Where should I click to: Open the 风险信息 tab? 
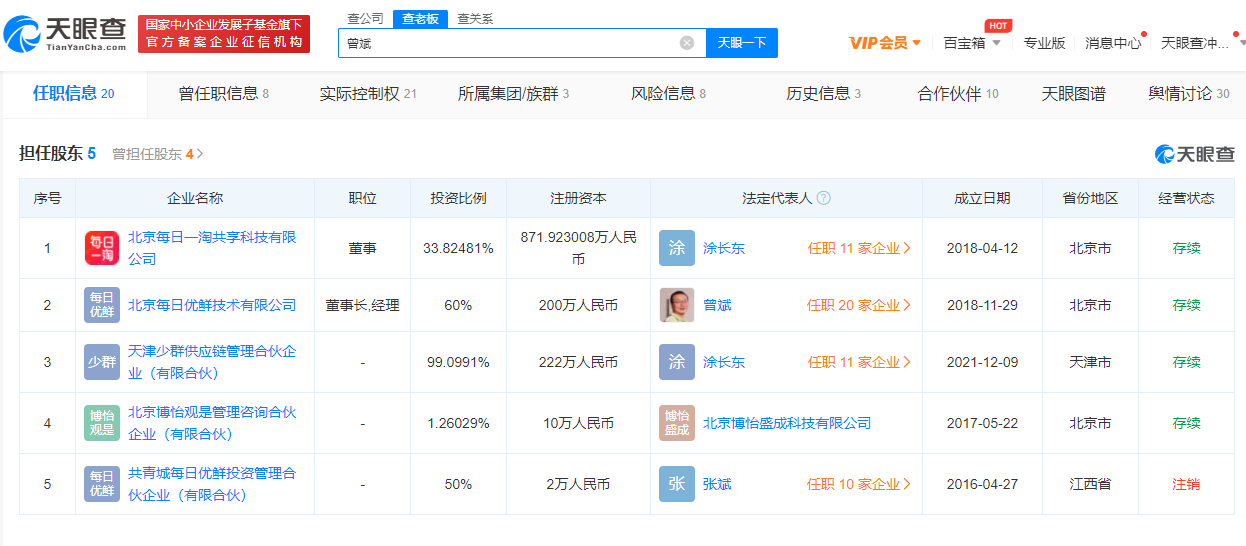[668, 94]
